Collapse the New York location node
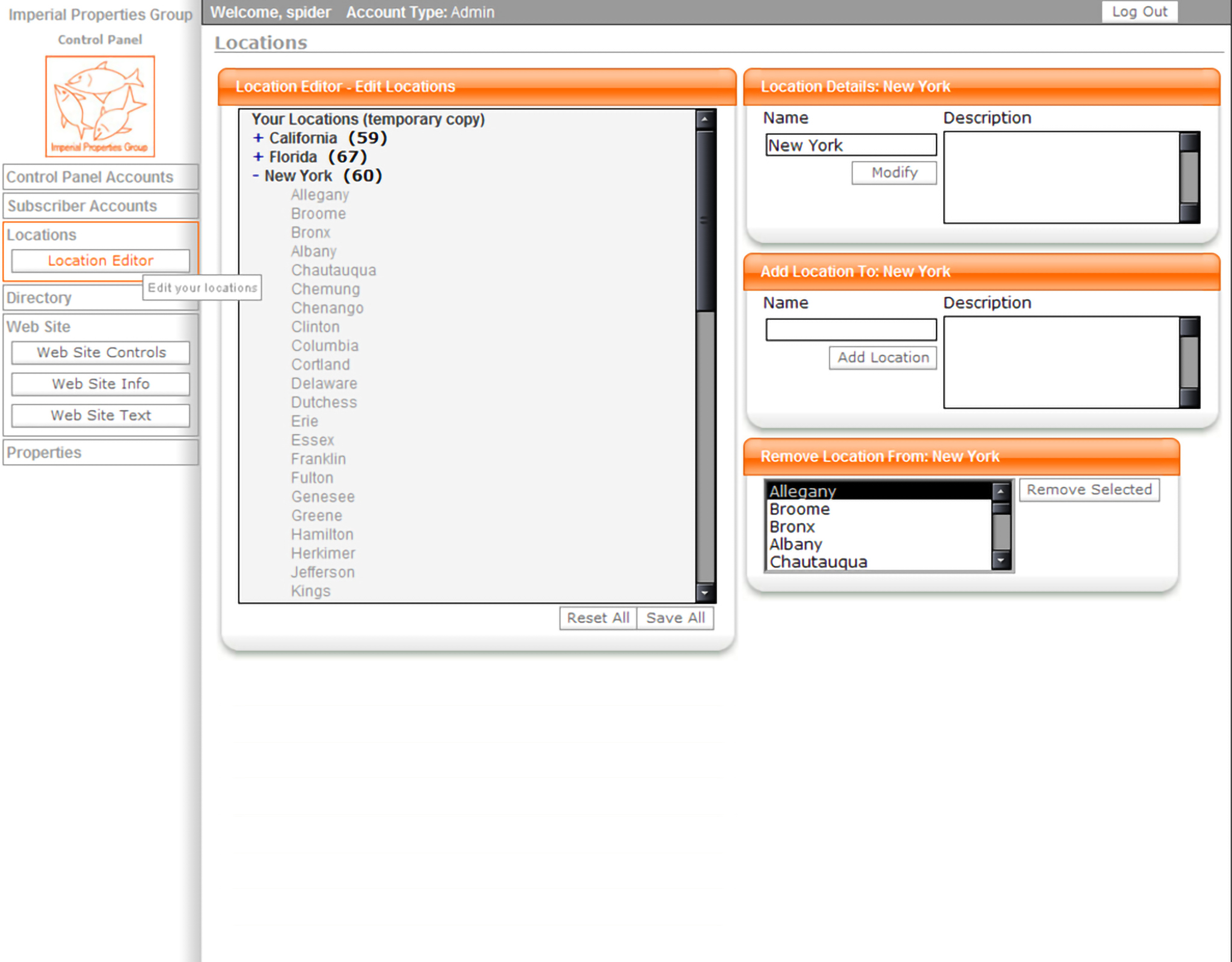The height and width of the screenshot is (962, 1232). pos(256,176)
